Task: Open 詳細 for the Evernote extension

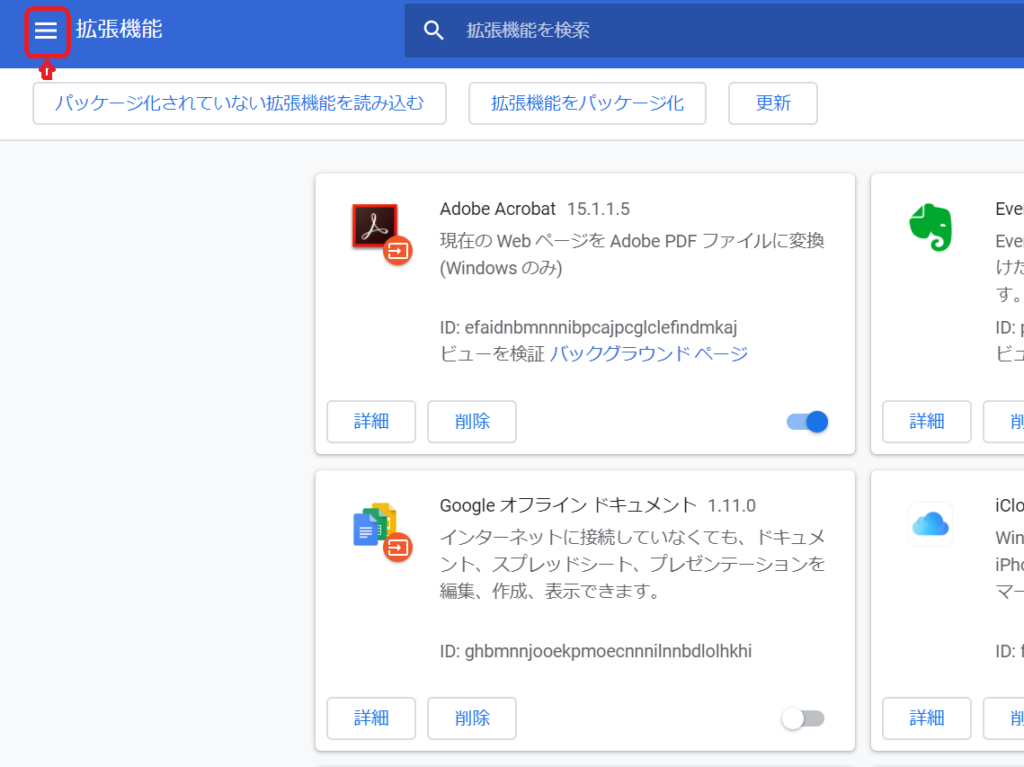Action: pos(927,421)
